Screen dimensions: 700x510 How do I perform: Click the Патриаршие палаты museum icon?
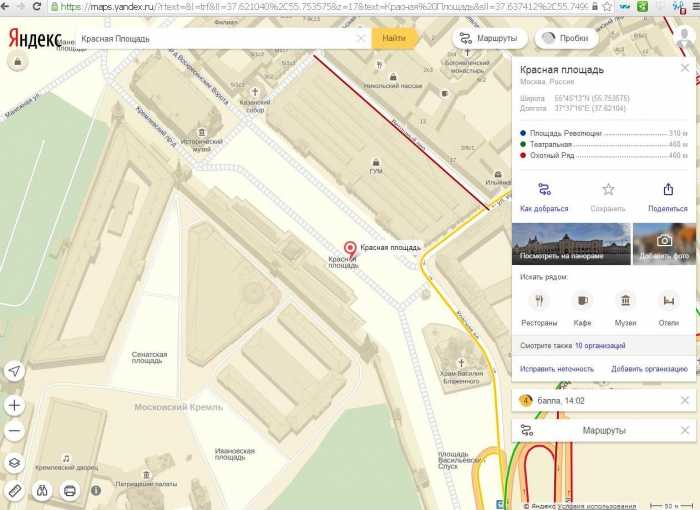146,475
